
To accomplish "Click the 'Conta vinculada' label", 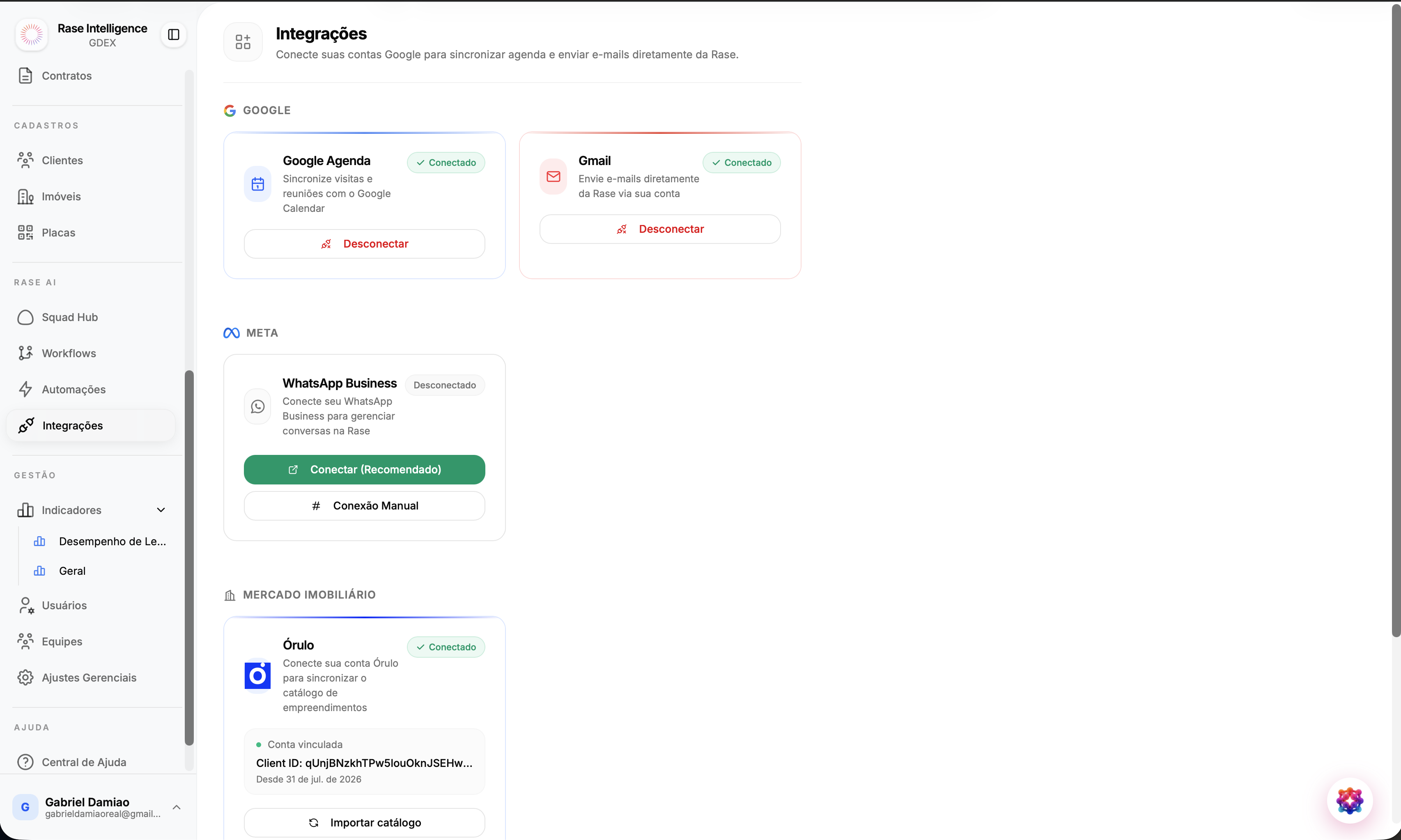I will pyautogui.click(x=305, y=744).
